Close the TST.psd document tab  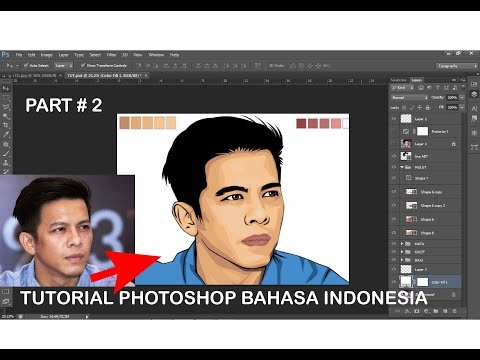[146, 76]
